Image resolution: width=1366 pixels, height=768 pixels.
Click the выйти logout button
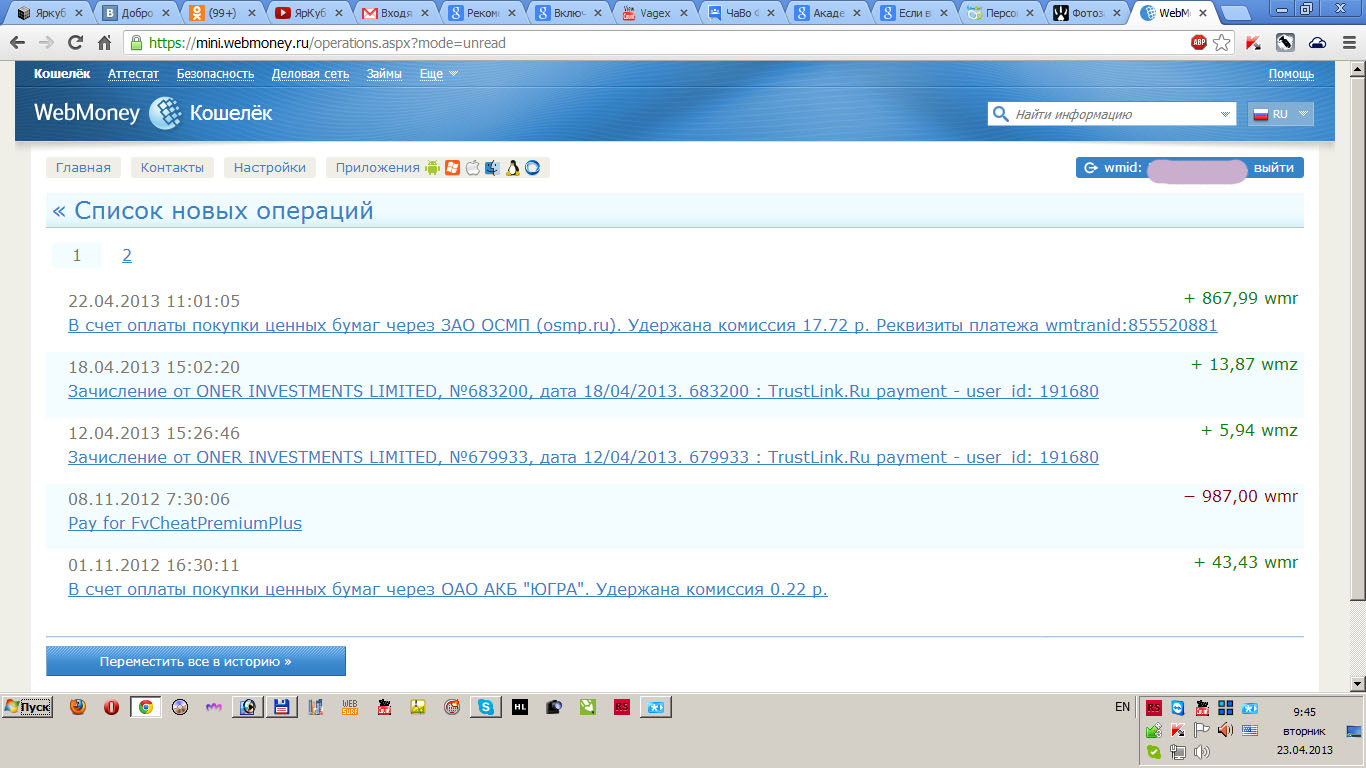click(x=1274, y=168)
